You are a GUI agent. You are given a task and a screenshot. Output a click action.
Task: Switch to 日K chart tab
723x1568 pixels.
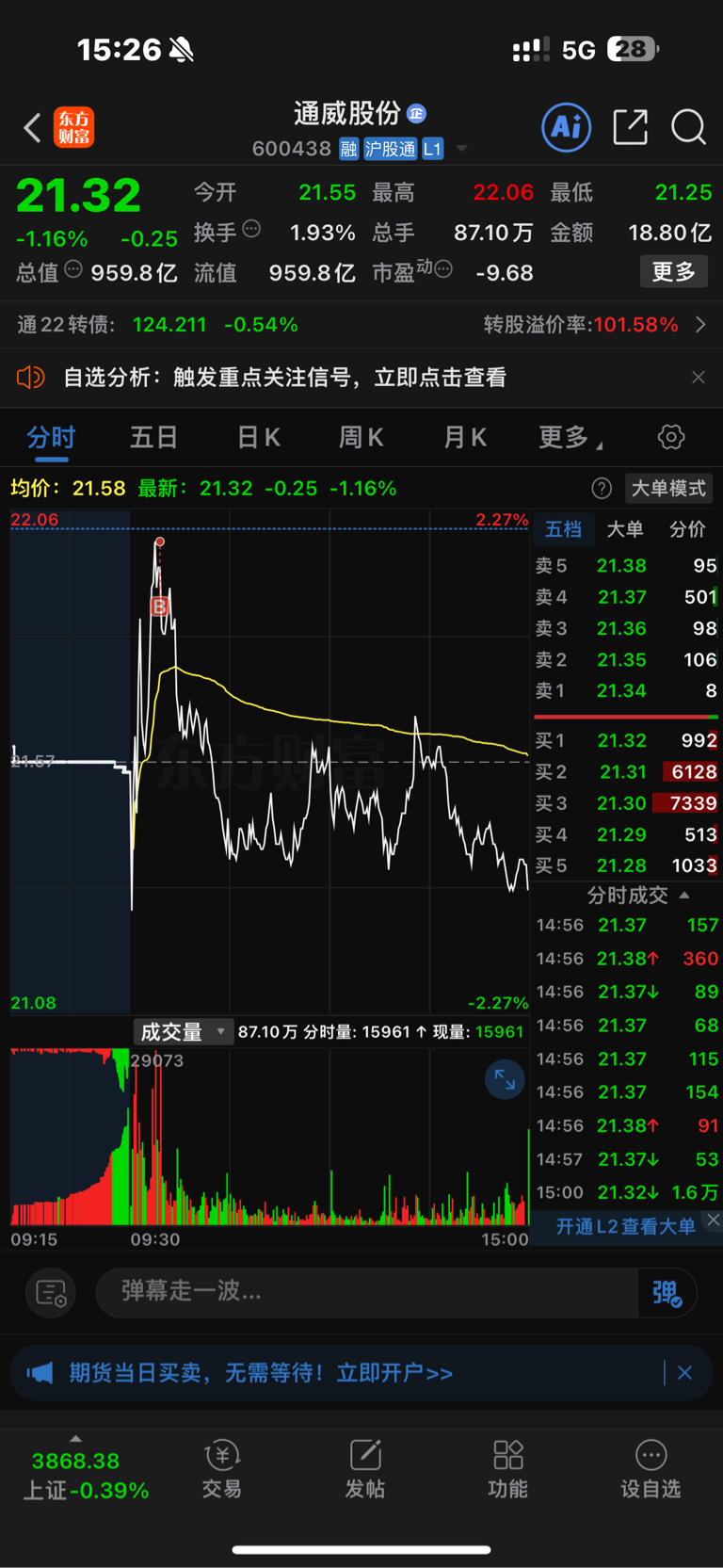pyautogui.click(x=258, y=438)
